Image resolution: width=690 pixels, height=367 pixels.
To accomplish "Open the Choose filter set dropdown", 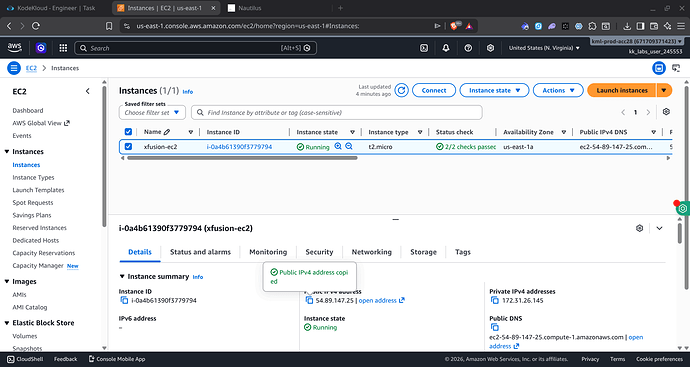I will click(x=152, y=113).
